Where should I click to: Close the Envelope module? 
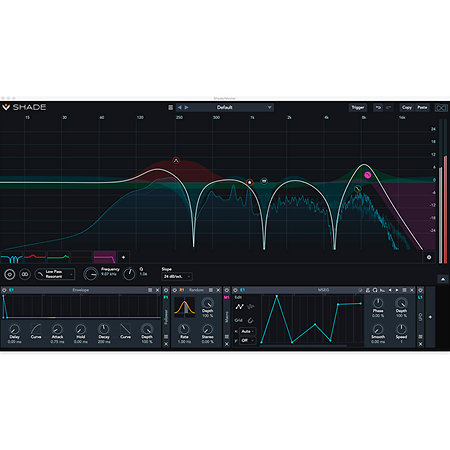(157, 290)
